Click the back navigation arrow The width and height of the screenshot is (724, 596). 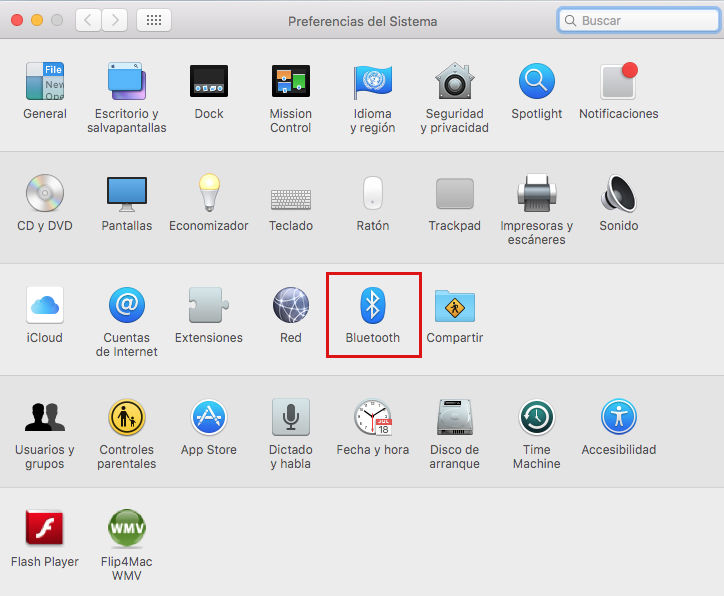89,20
